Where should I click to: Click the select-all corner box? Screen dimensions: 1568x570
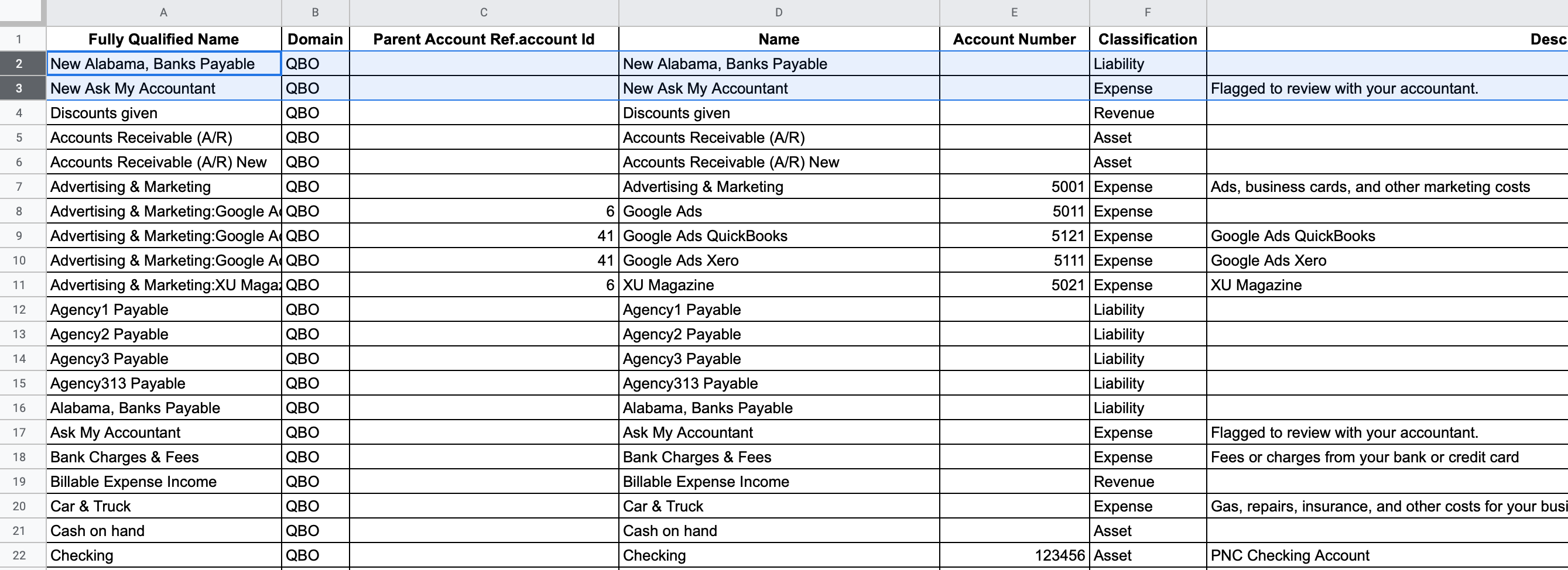coord(22,12)
